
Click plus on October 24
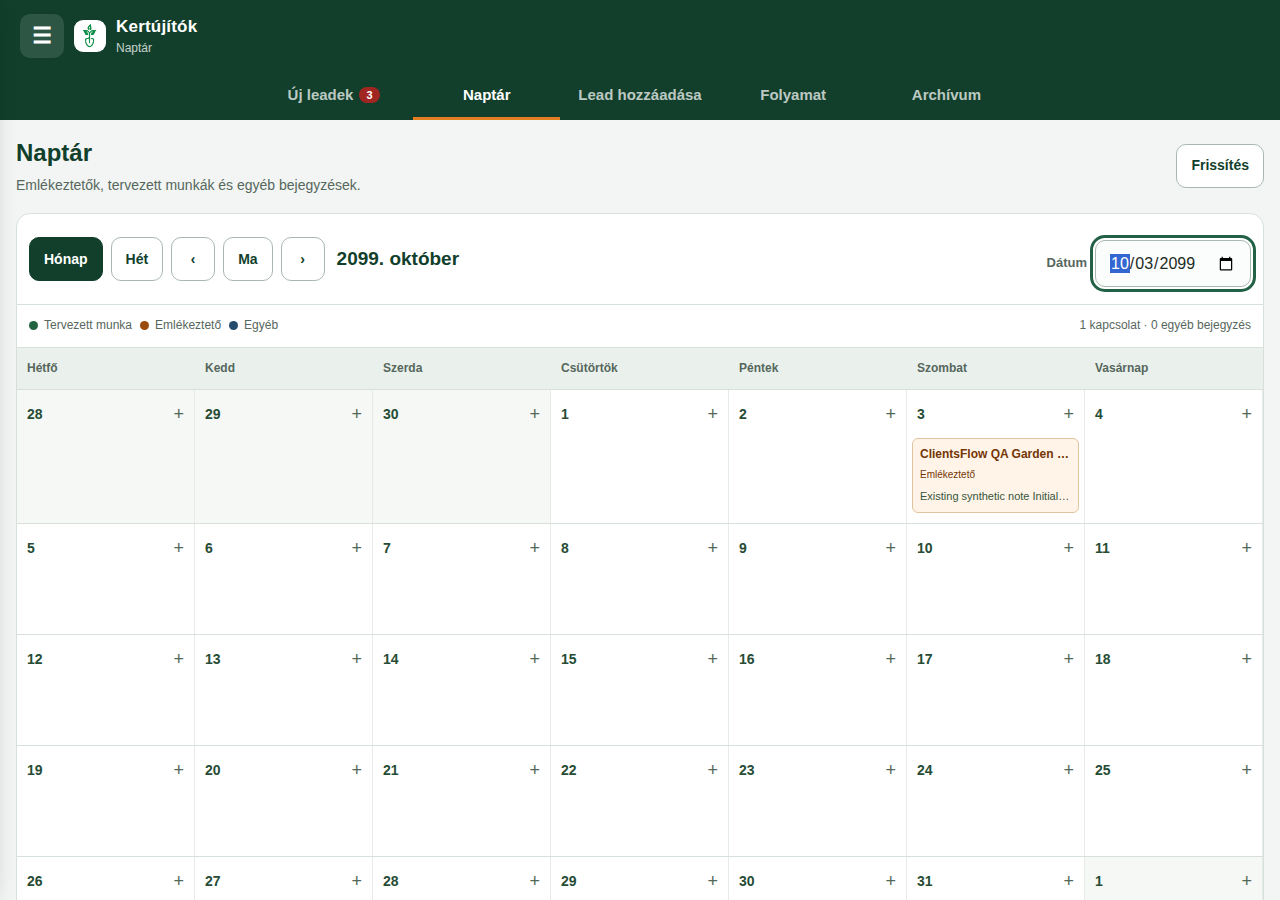tap(1069, 769)
